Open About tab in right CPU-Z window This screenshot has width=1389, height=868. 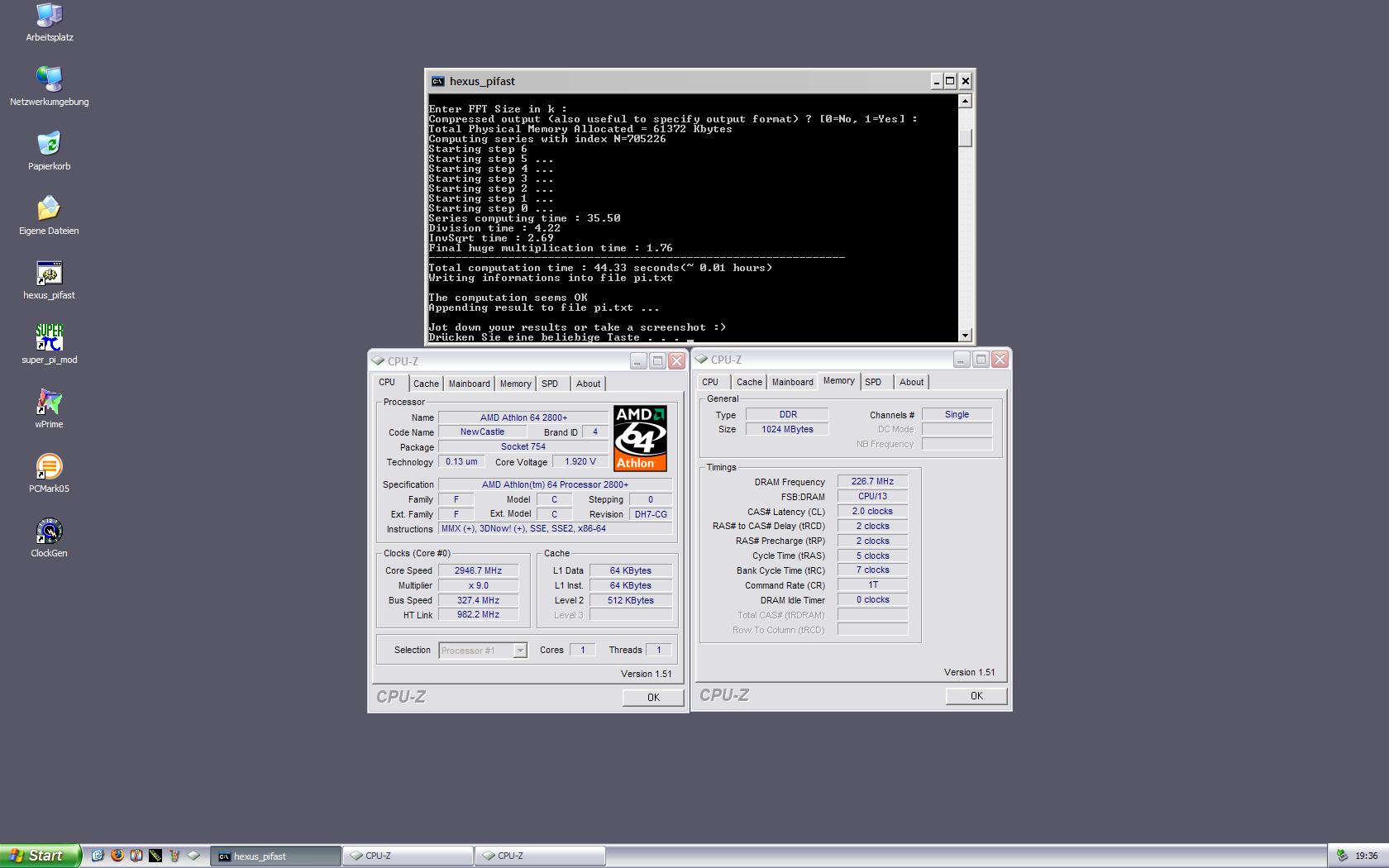tap(911, 382)
